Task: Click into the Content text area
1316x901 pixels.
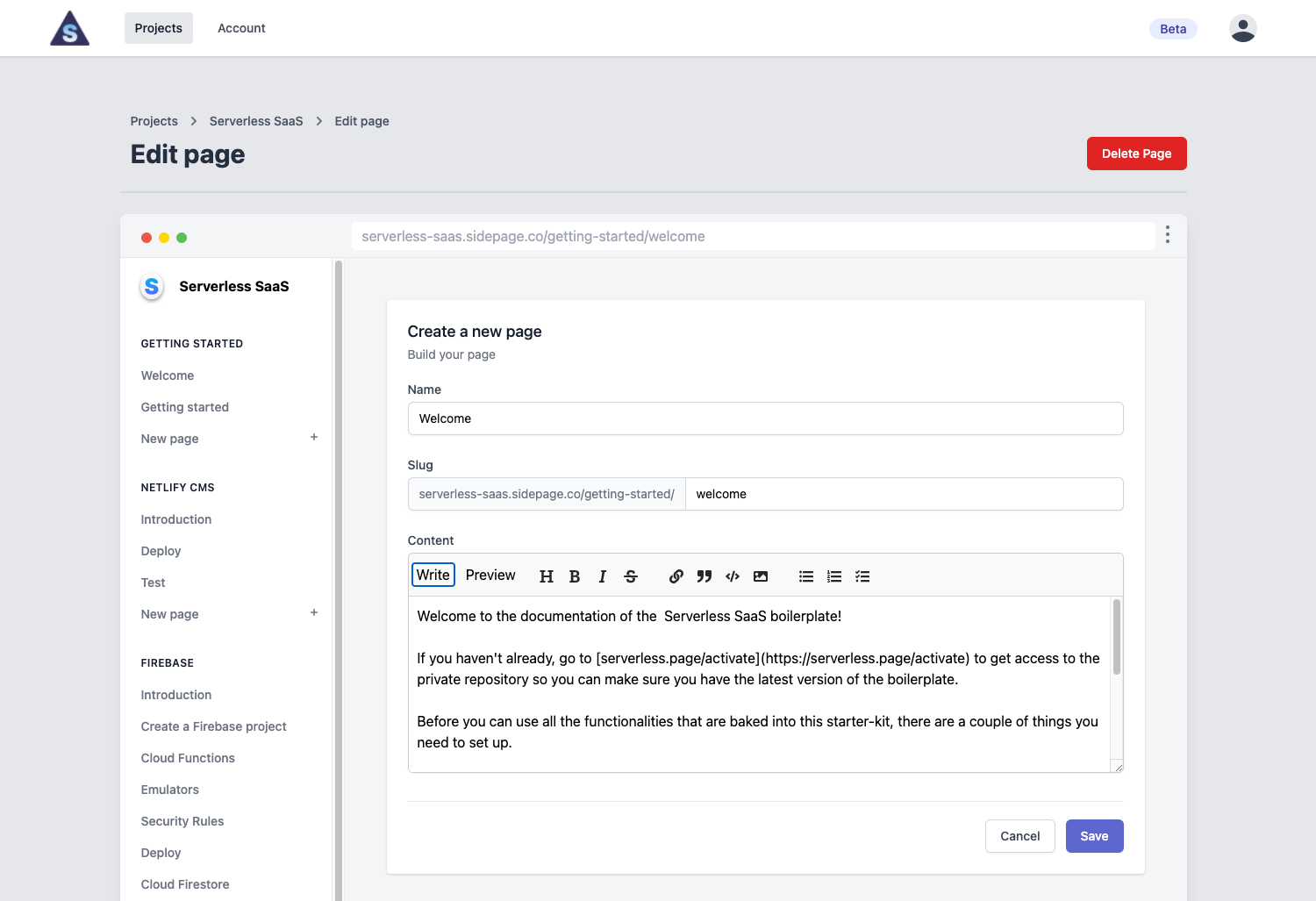Action: coord(759,684)
